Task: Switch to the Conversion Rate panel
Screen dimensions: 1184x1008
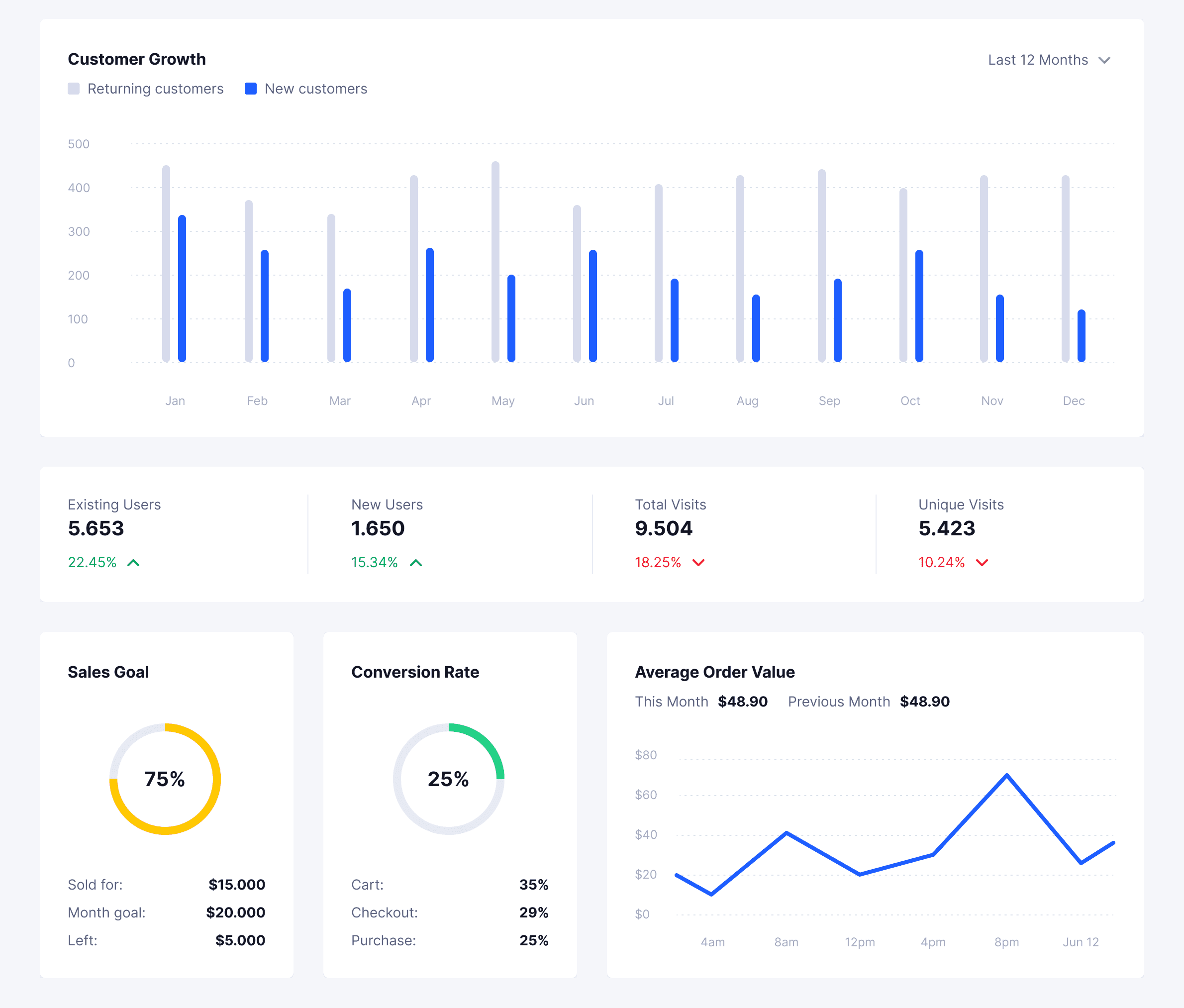Action: (415, 672)
